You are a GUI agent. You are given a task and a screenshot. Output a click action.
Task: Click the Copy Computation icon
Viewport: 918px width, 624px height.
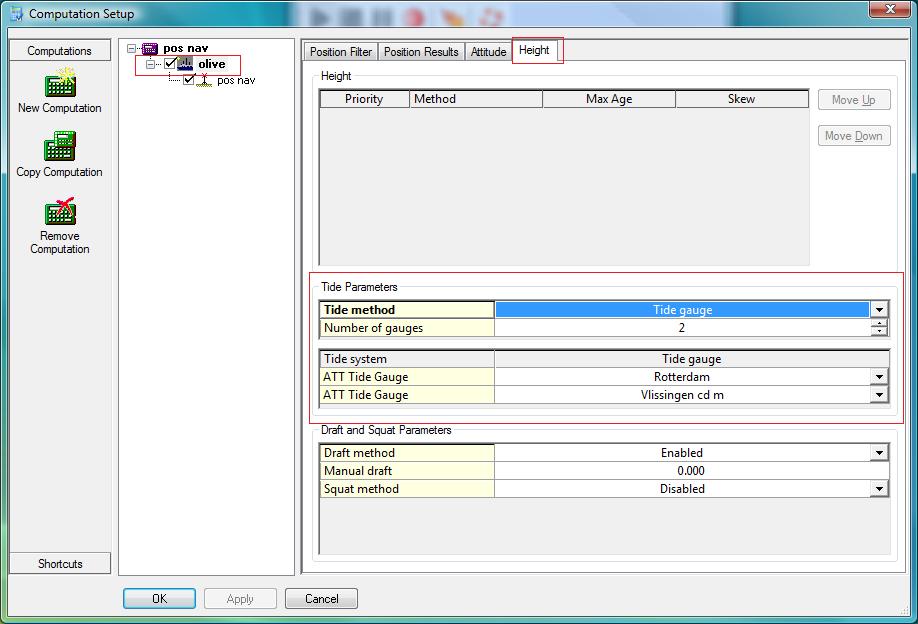point(60,148)
